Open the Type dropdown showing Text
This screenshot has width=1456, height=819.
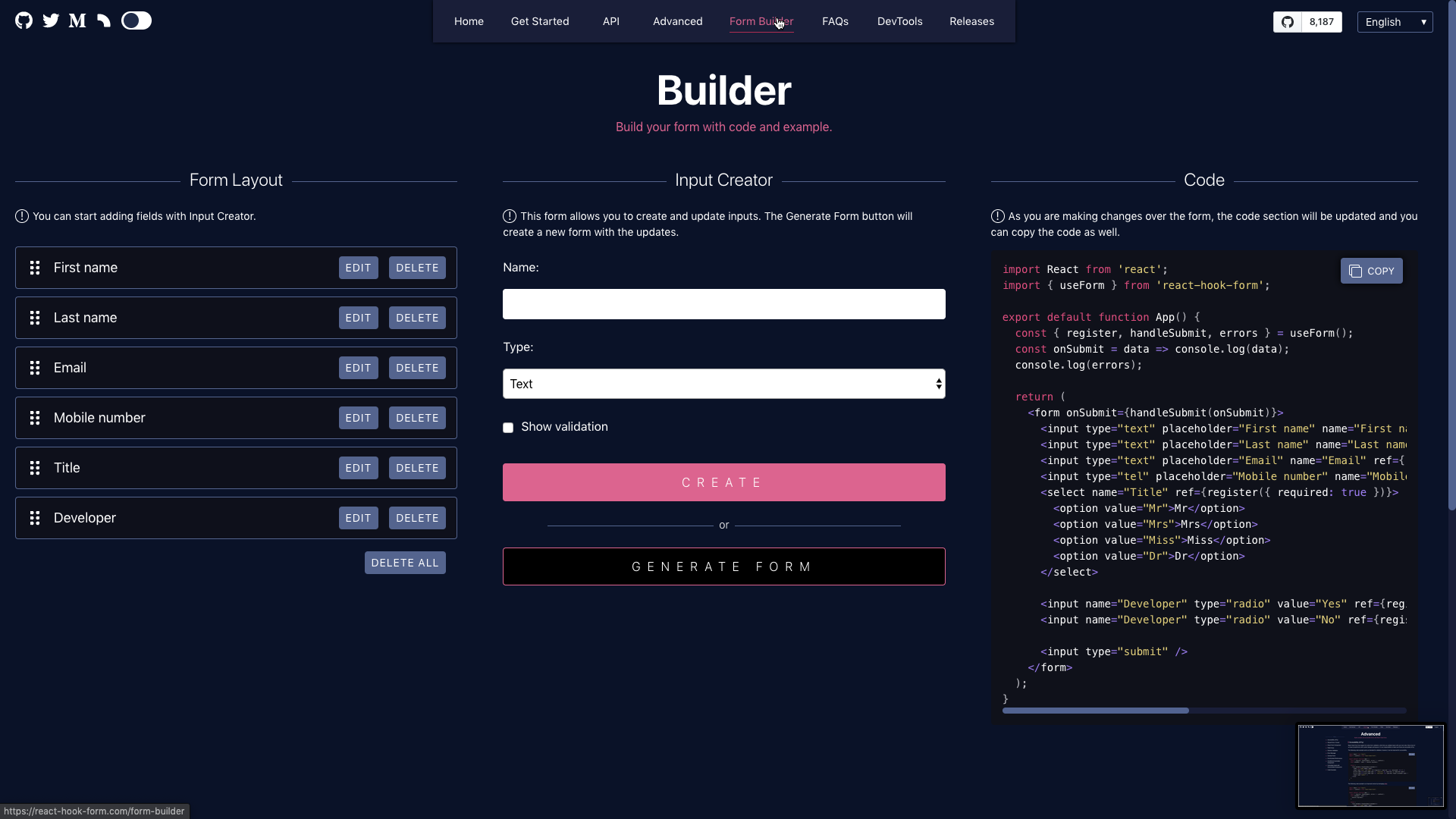click(x=723, y=384)
